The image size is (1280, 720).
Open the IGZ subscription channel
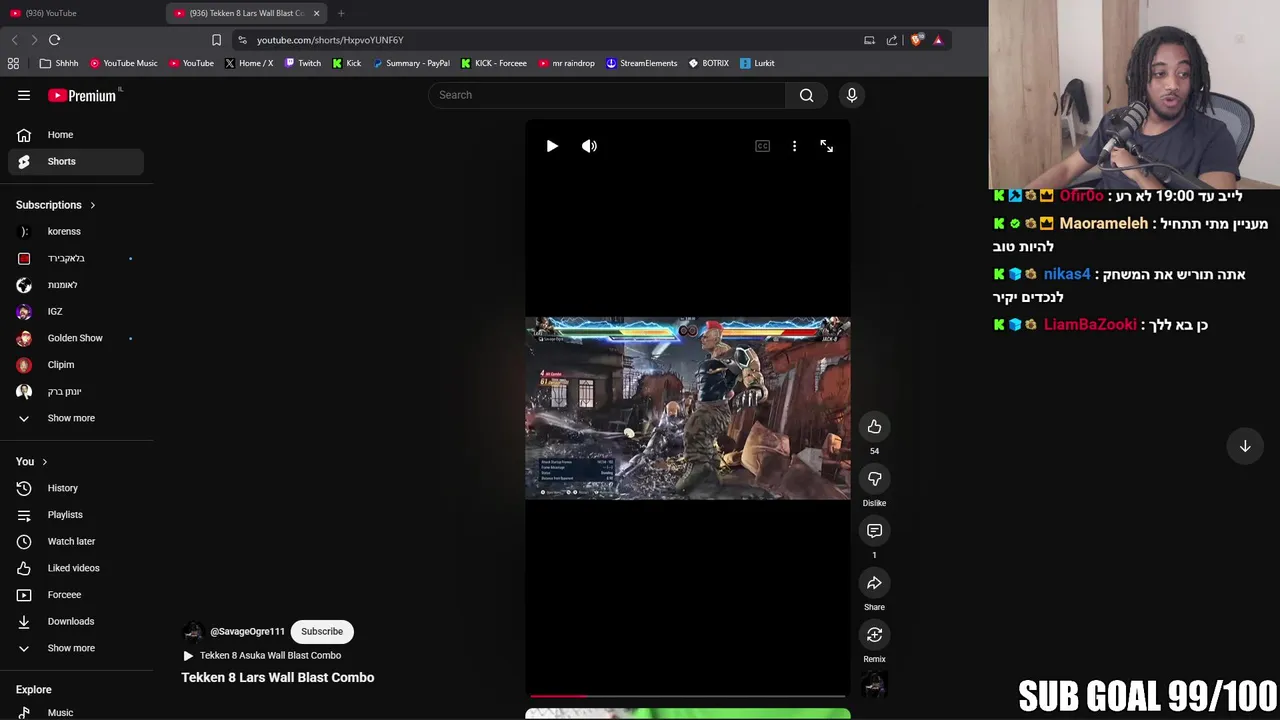tap(76, 311)
